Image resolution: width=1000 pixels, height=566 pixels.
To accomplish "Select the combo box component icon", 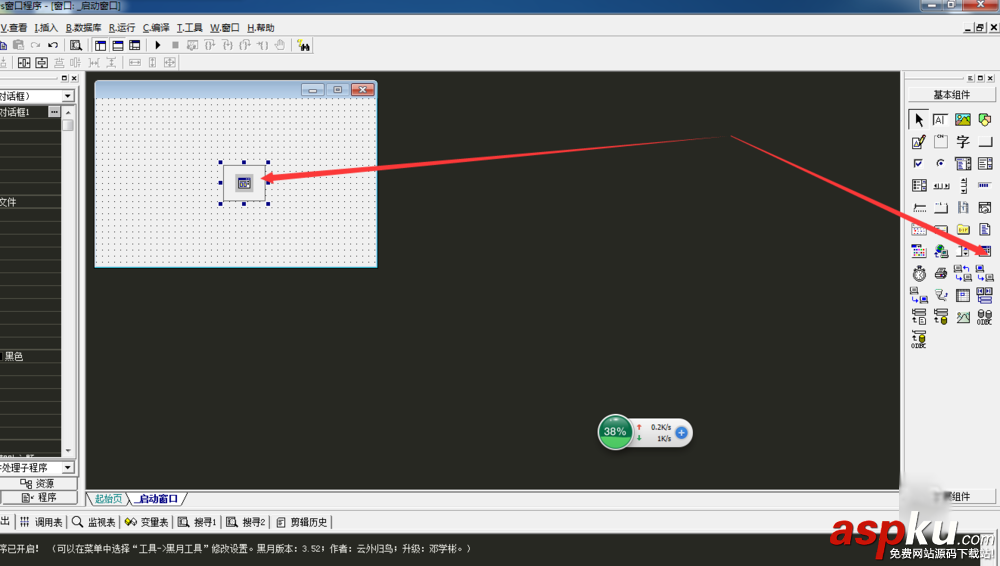I will pos(962,163).
